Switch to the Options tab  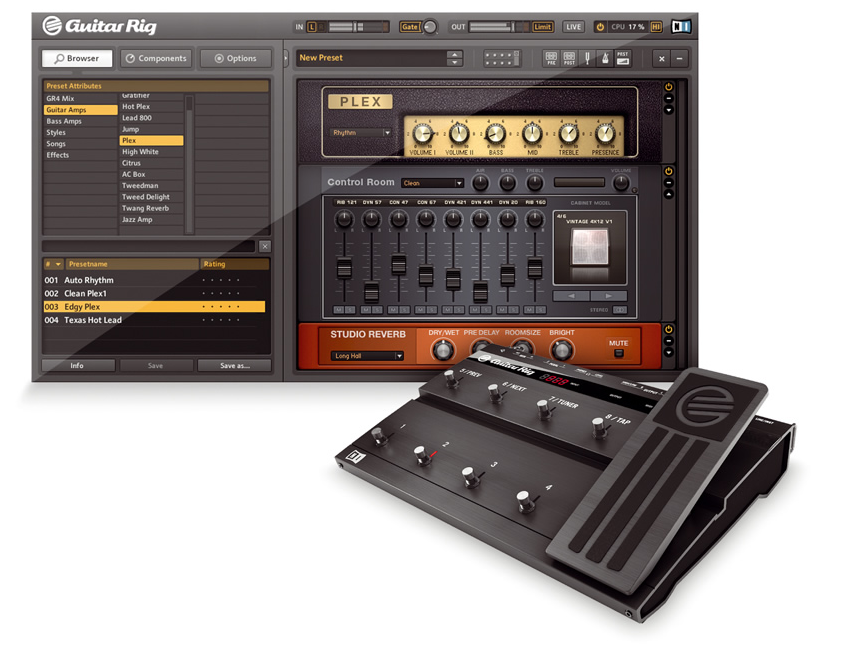(x=236, y=58)
